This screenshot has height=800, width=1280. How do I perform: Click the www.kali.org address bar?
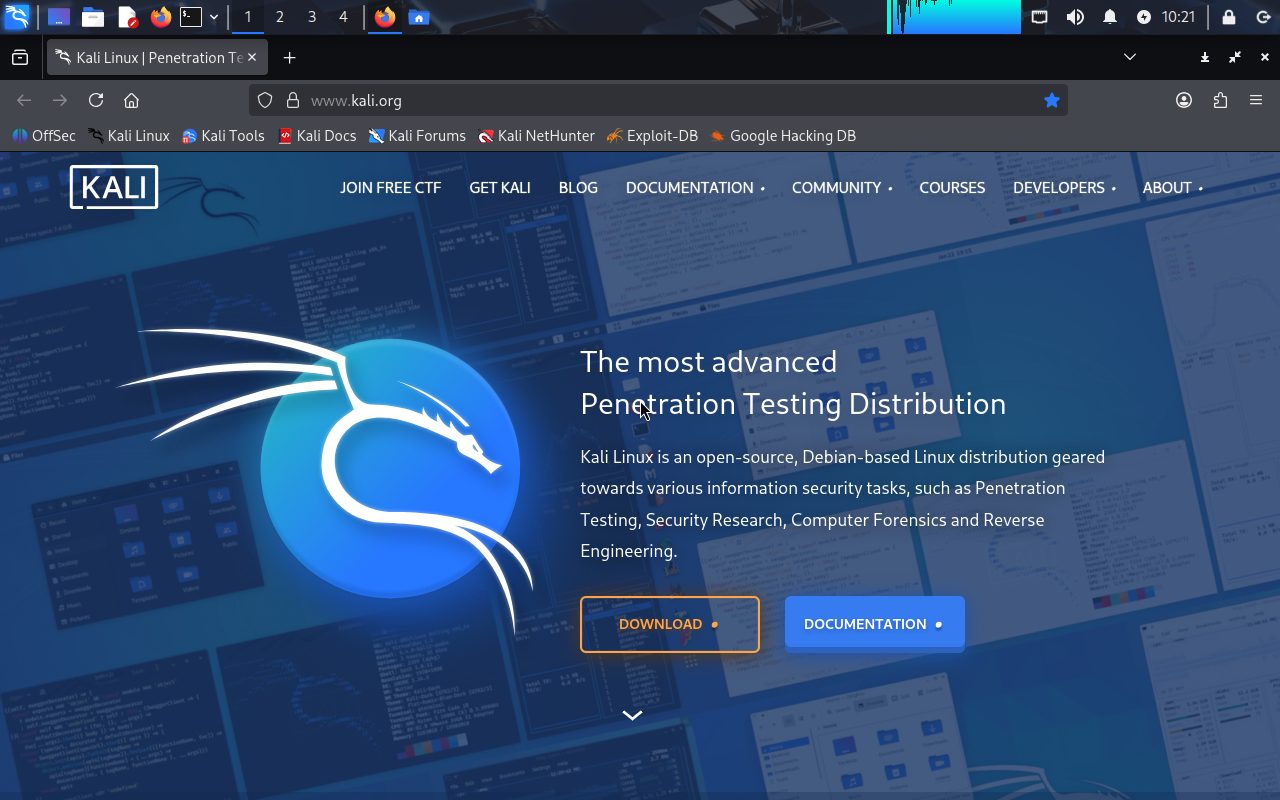tap(650, 100)
